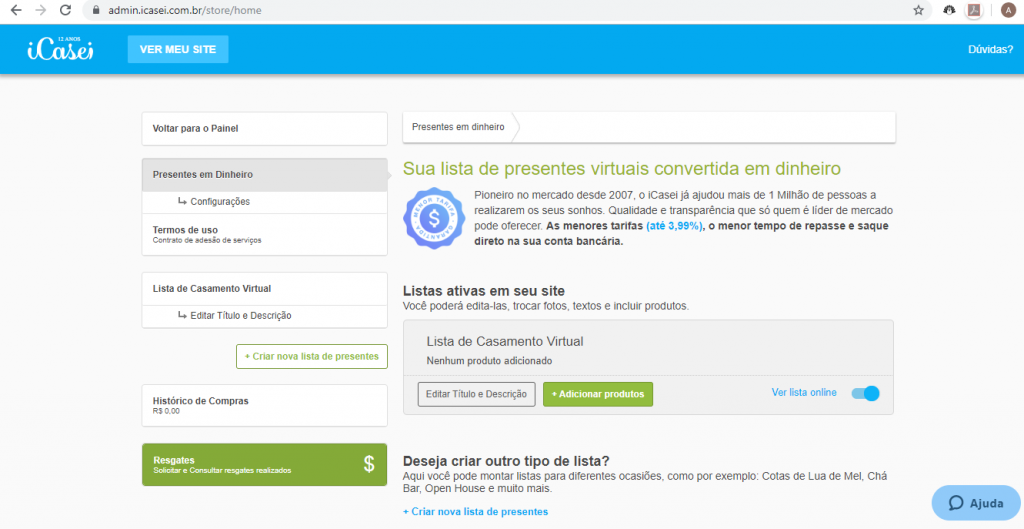1024x529 pixels.
Task: Bookmark page with the star icon
Action: point(918,10)
